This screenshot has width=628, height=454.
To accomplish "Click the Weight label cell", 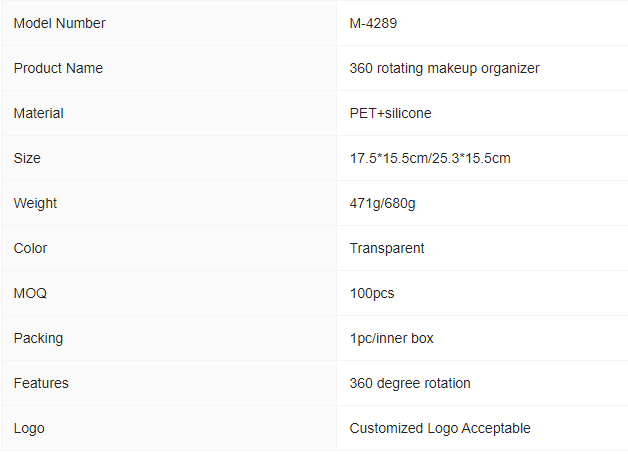I will [169, 203].
